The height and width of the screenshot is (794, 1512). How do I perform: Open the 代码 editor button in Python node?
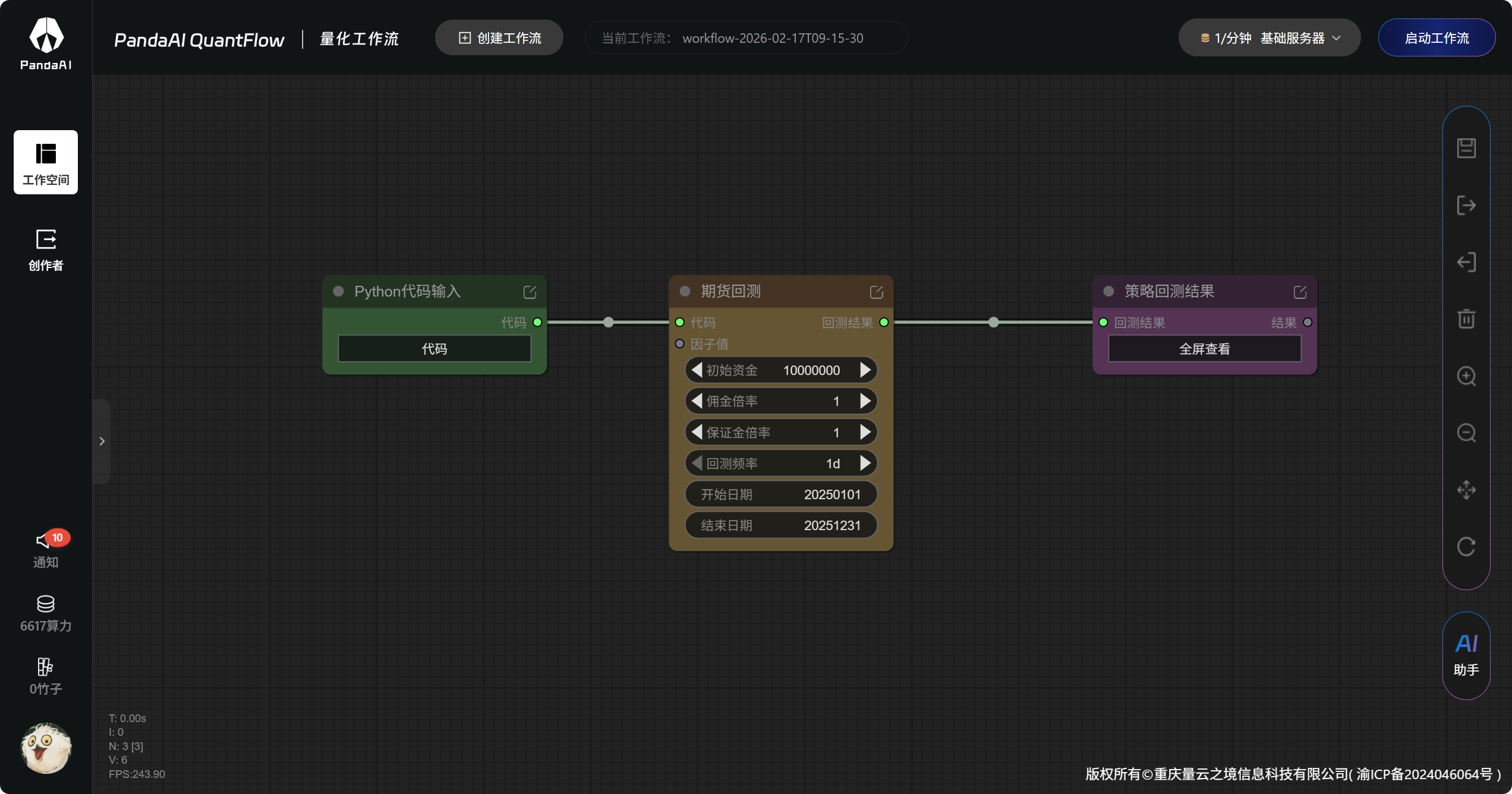[434, 349]
